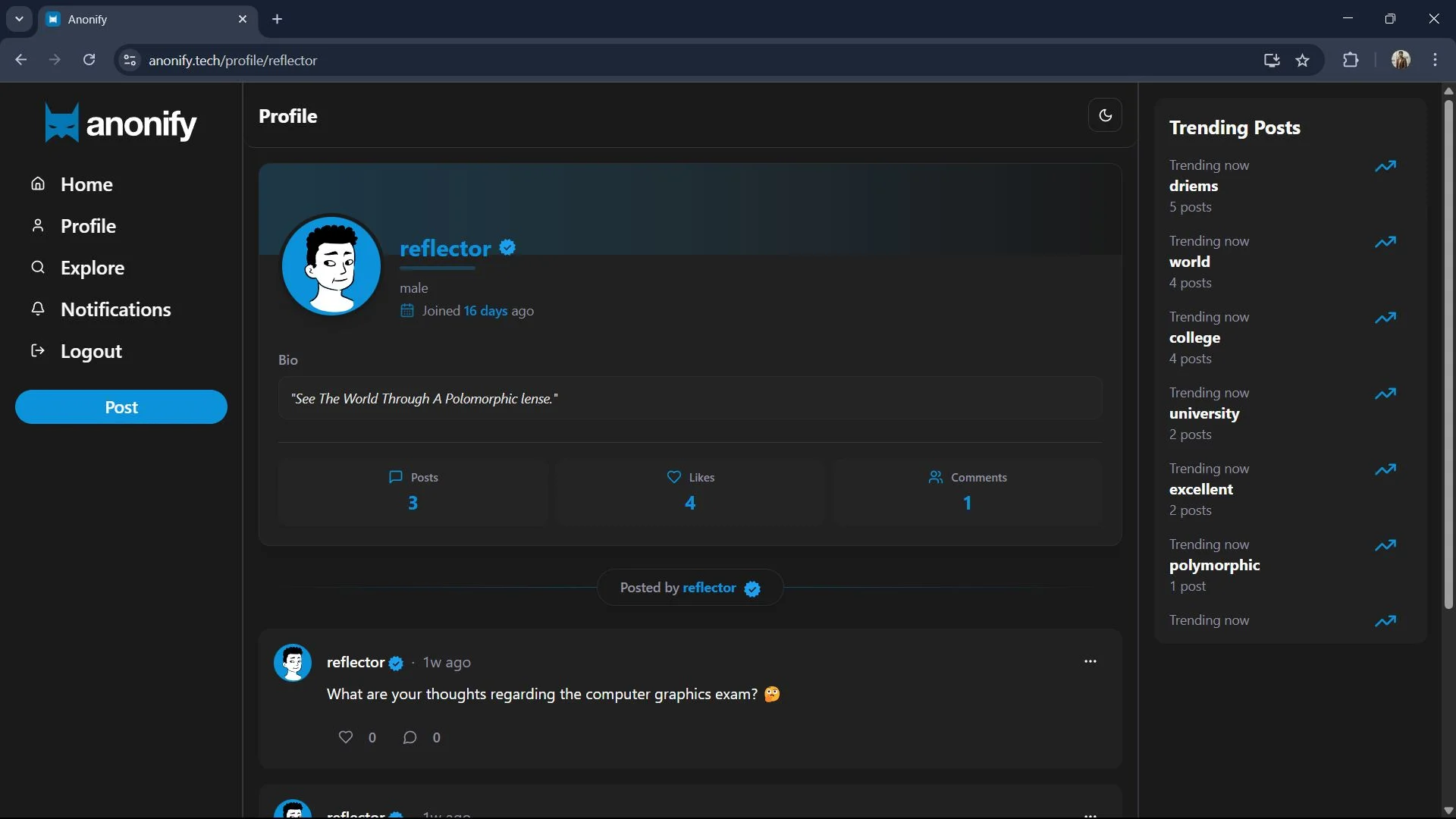Click the calendar icon beside Joined
The image size is (1456, 819).
(x=407, y=311)
